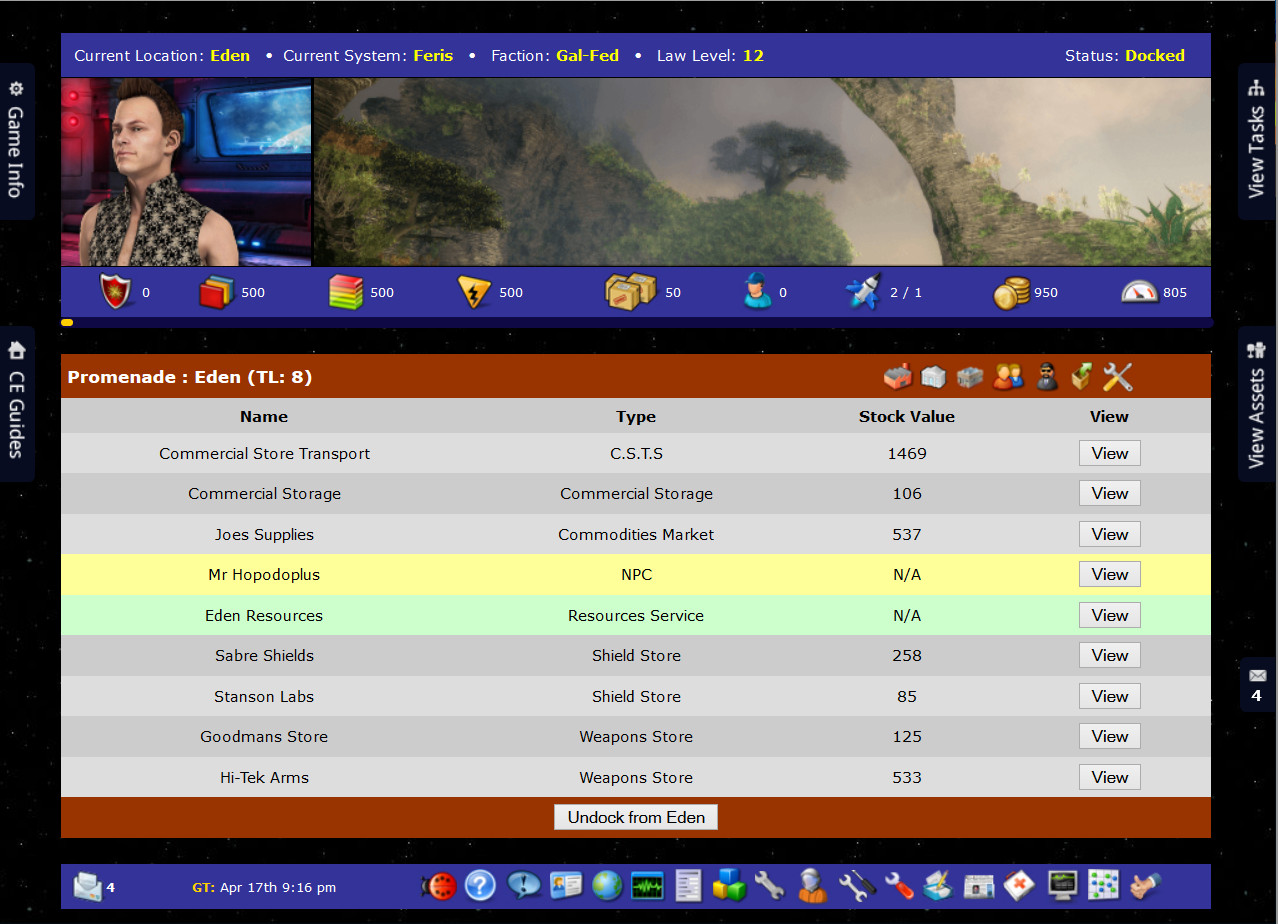Click the gold coins credits icon
This screenshot has height=924, width=1278.
1011,292
